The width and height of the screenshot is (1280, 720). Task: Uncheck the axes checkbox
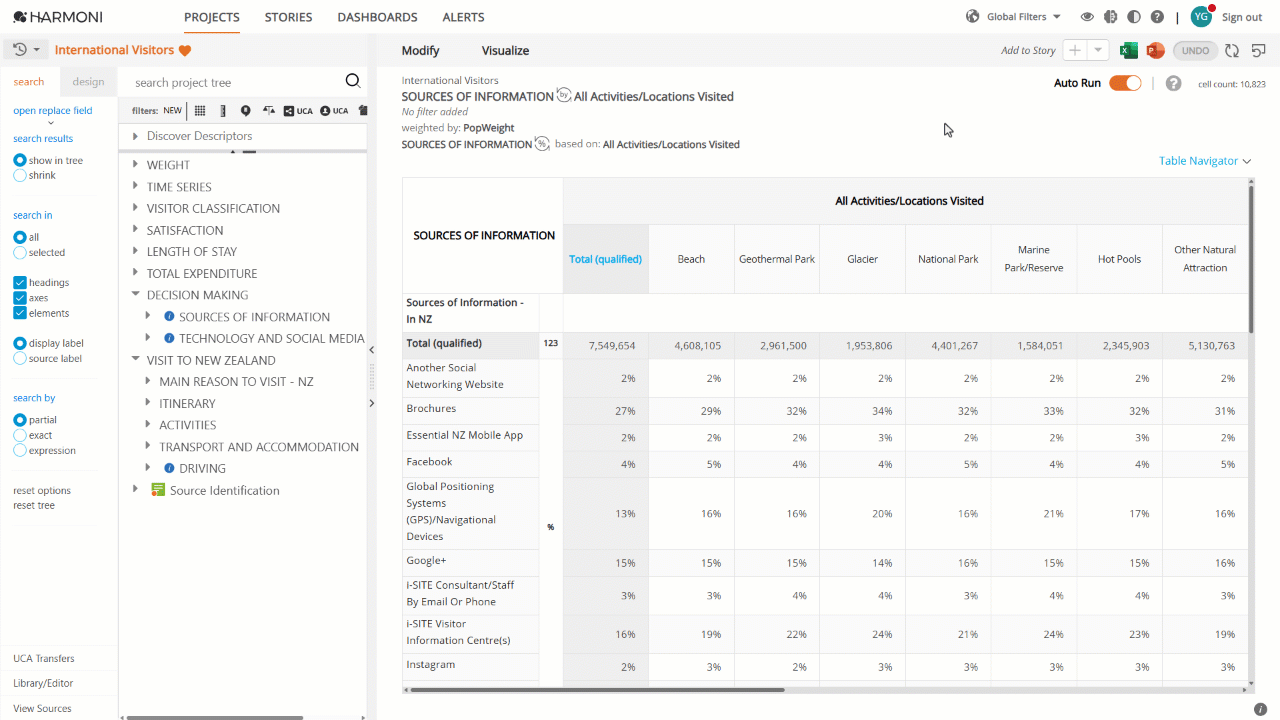pyautogui.click(x=20, y=298)
